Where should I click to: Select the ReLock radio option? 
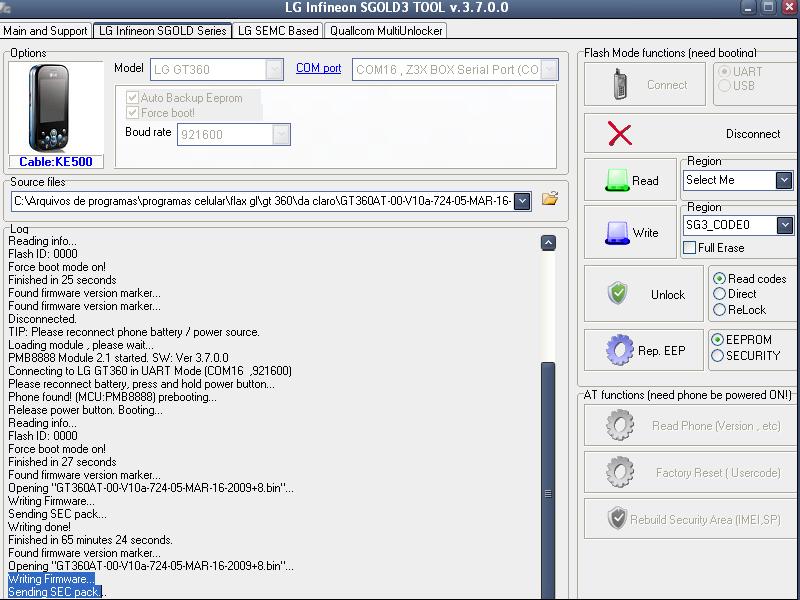[x=720, y=310]
